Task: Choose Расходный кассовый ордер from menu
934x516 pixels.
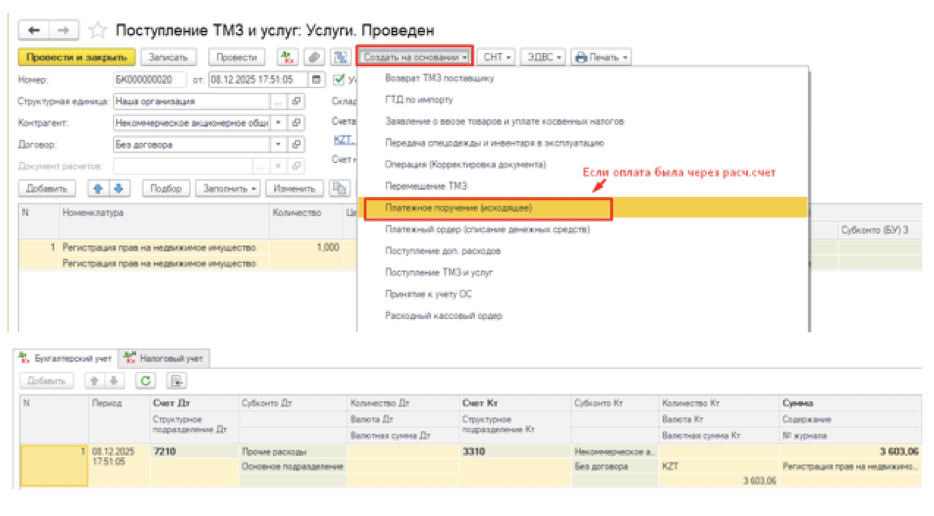Action: click(x=444, y=316)
